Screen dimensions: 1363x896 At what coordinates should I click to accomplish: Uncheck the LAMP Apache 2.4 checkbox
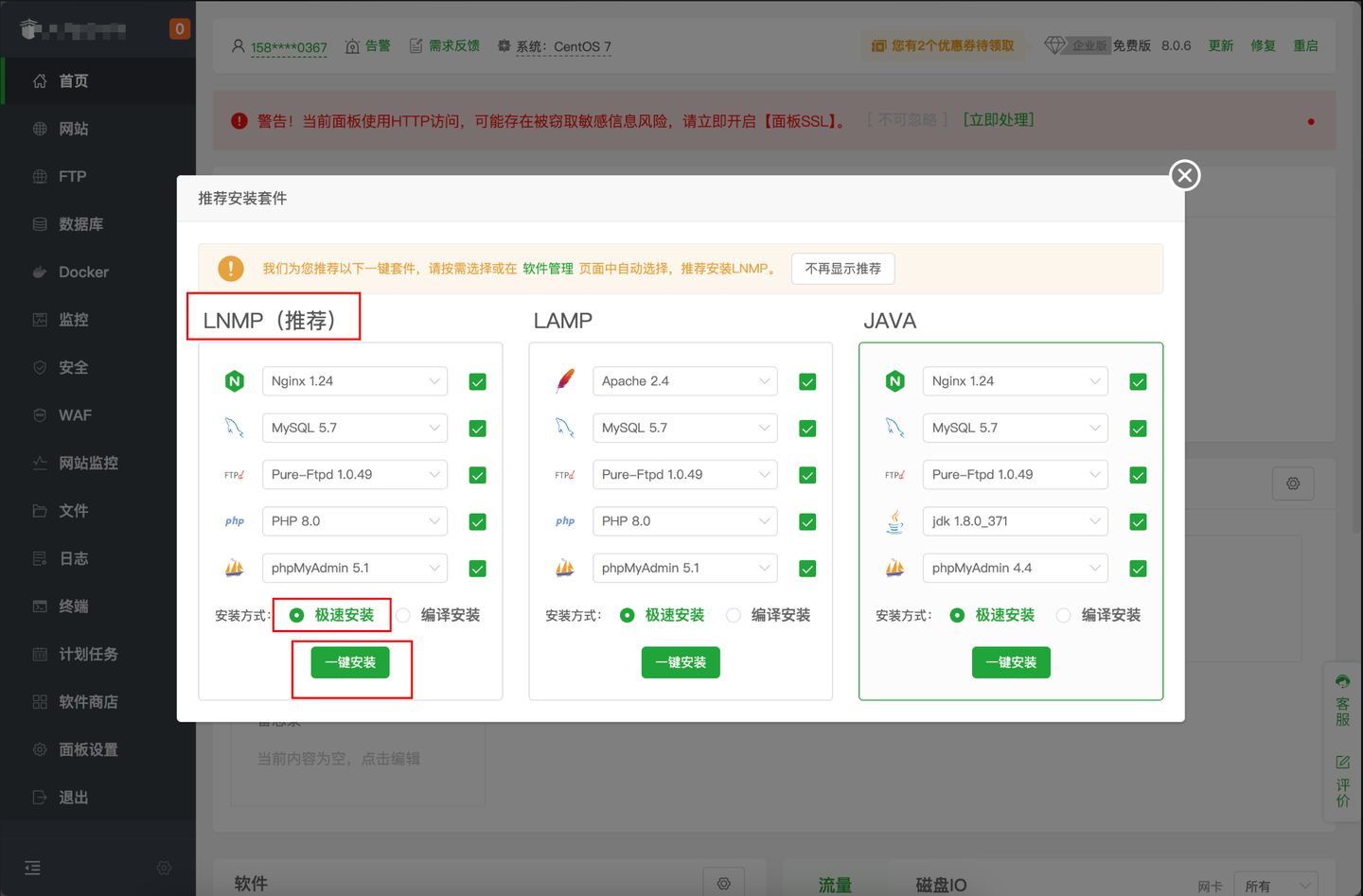tap(807, 381)
